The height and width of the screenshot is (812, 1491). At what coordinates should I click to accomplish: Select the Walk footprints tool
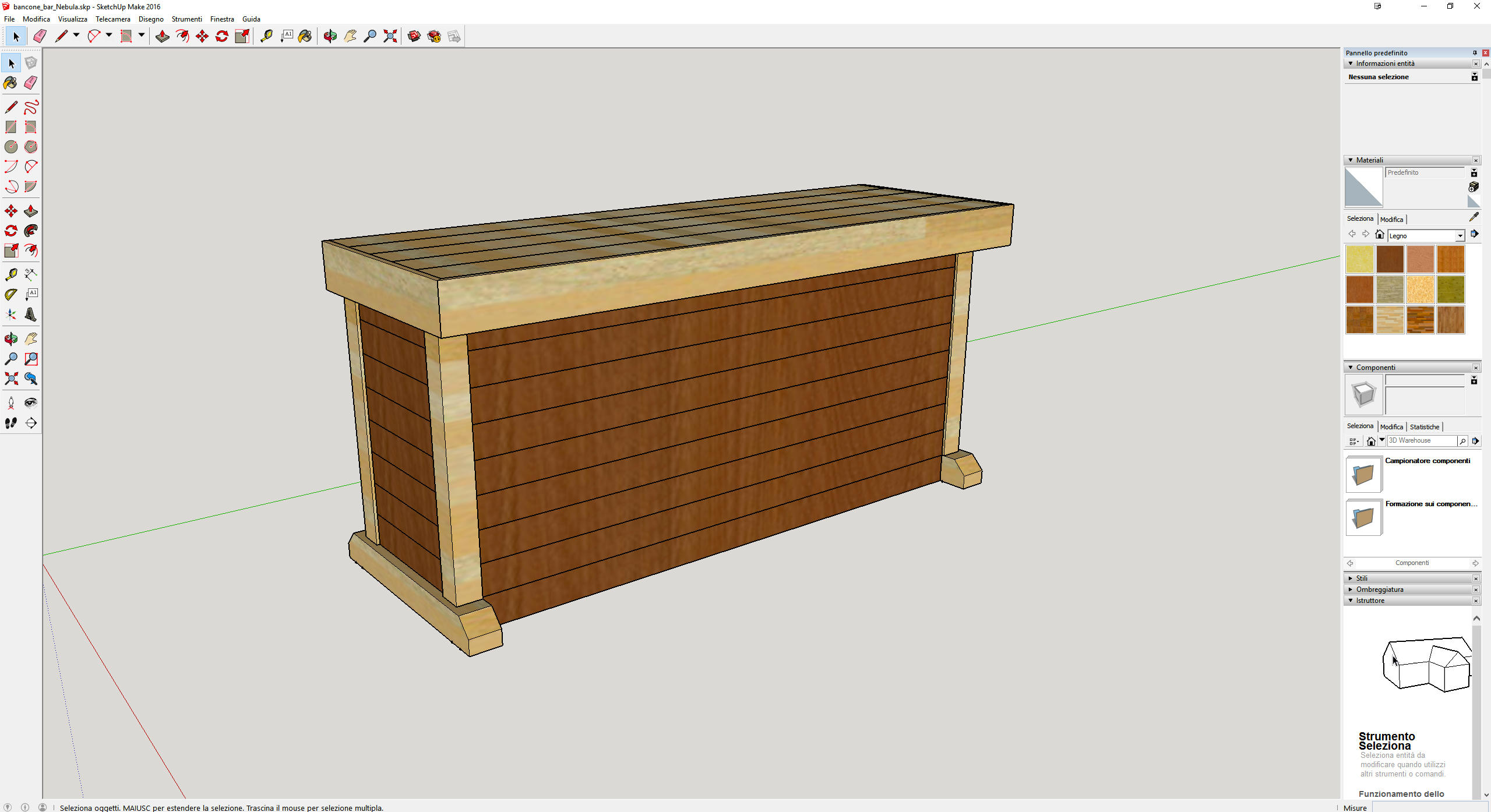[11, 423]
